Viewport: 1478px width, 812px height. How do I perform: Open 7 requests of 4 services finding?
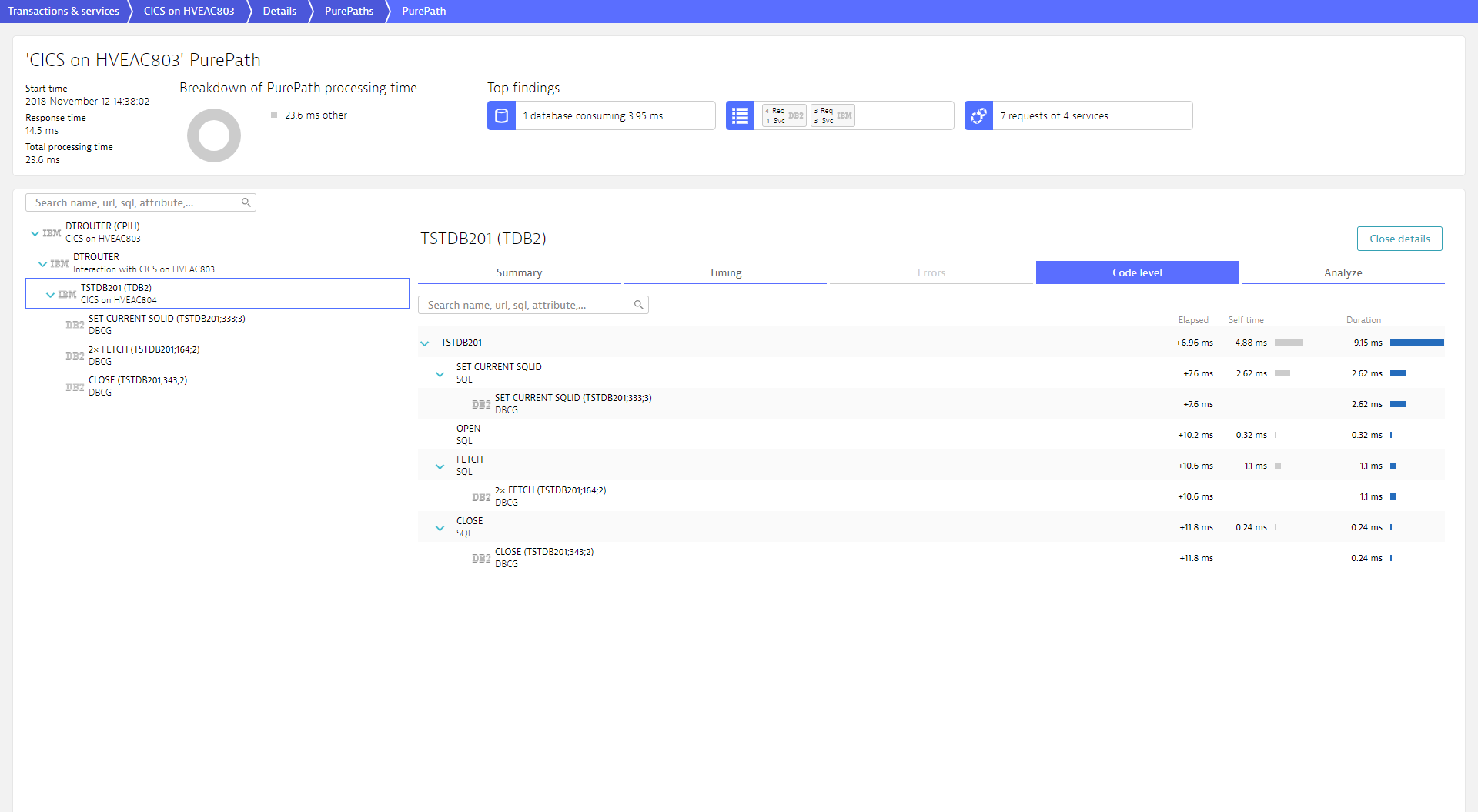[1078, 115]
